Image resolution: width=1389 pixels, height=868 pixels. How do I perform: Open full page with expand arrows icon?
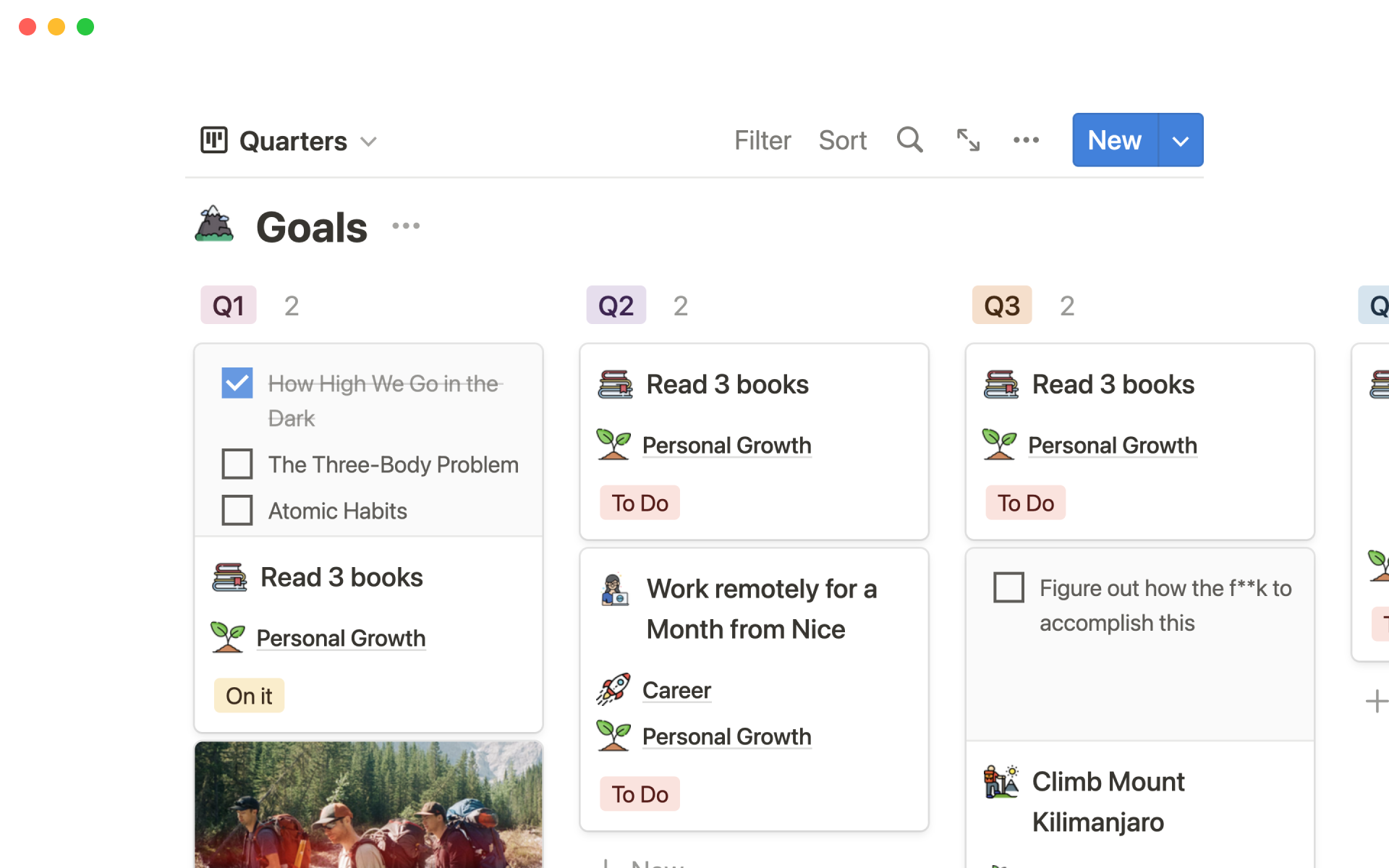coord(968,140)
